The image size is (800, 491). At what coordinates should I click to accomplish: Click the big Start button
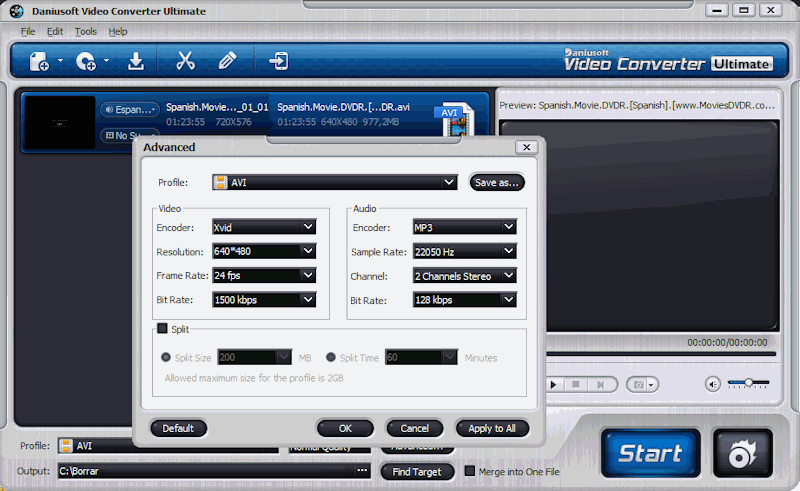651,453
